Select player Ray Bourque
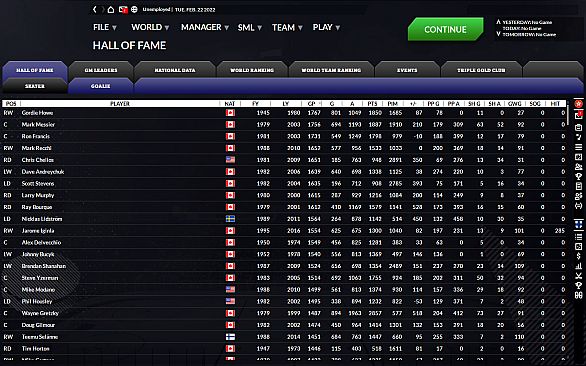Viewport: 586px width, 366px height. (x=37, y=207)
